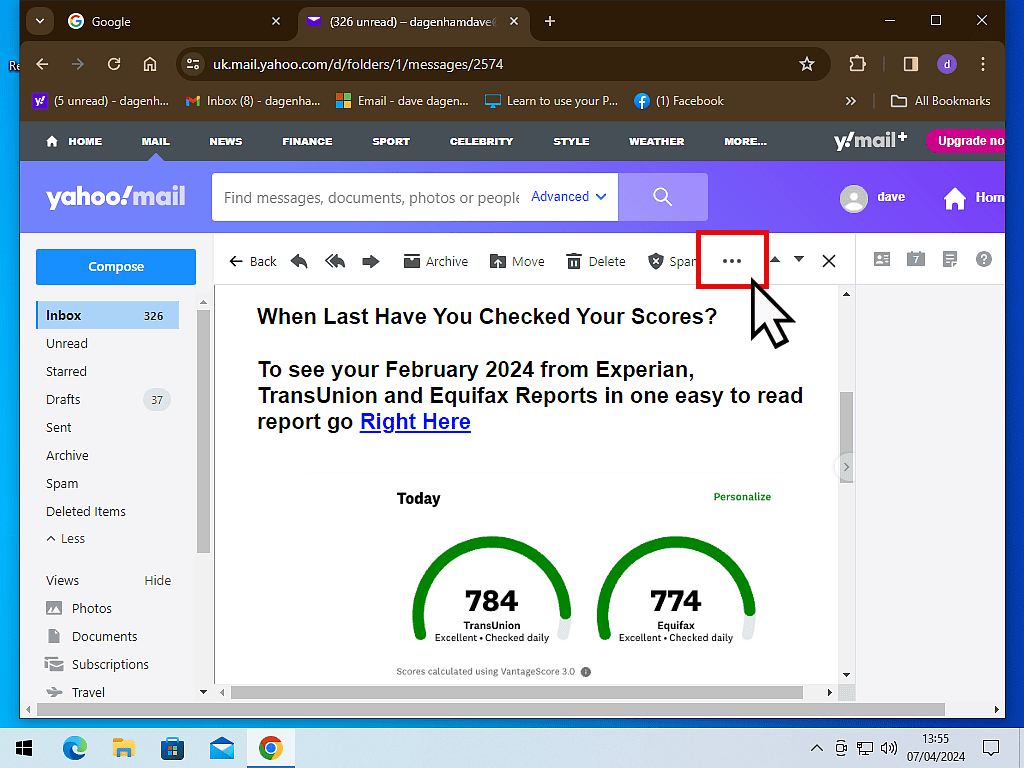Open the Notepad icon in right panel
This screenshot has height=768, width=1024.
click(x=950, y=259)
